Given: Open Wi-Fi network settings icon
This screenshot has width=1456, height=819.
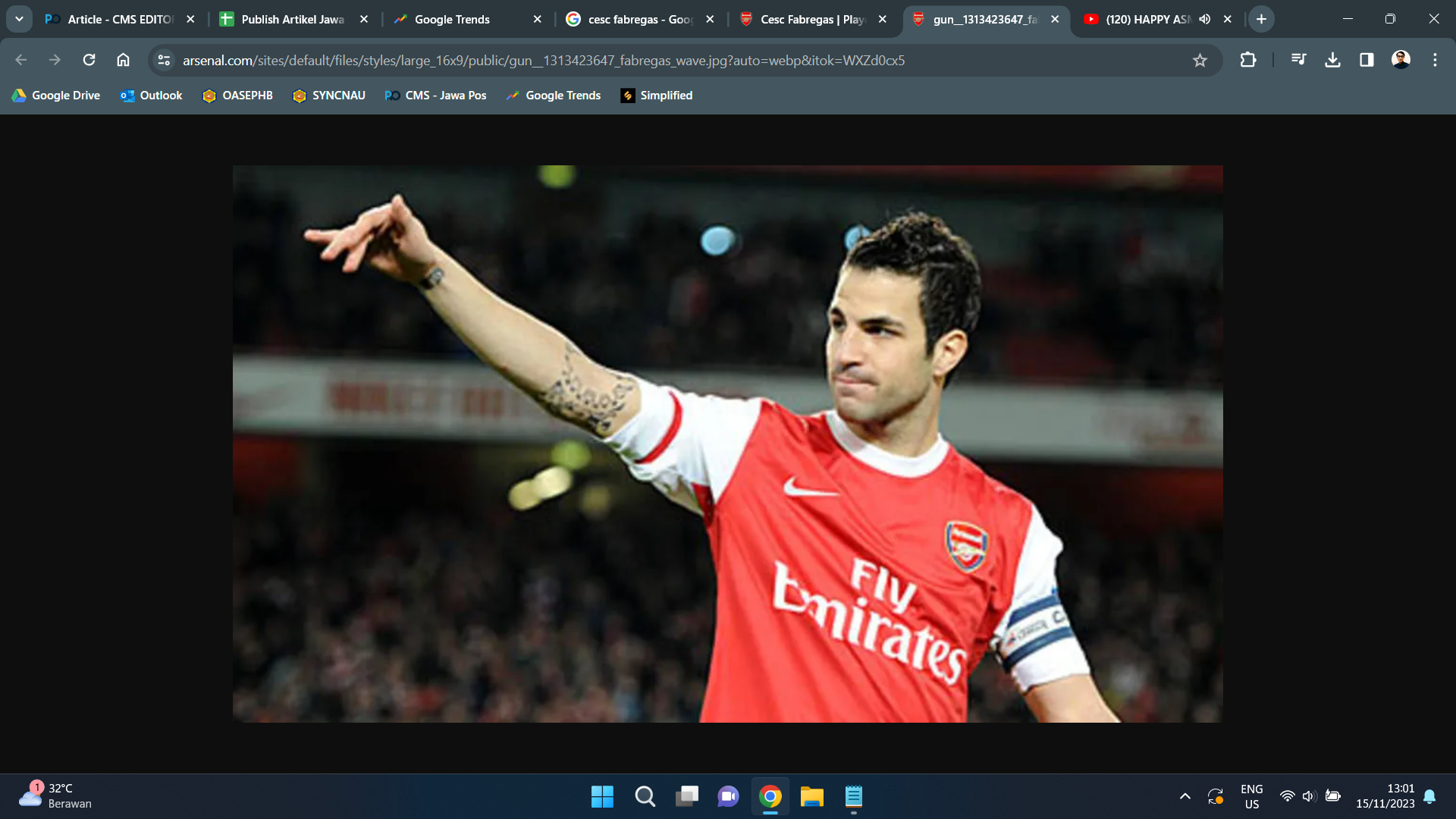Looking at the screenshot, I should 1288,796.
